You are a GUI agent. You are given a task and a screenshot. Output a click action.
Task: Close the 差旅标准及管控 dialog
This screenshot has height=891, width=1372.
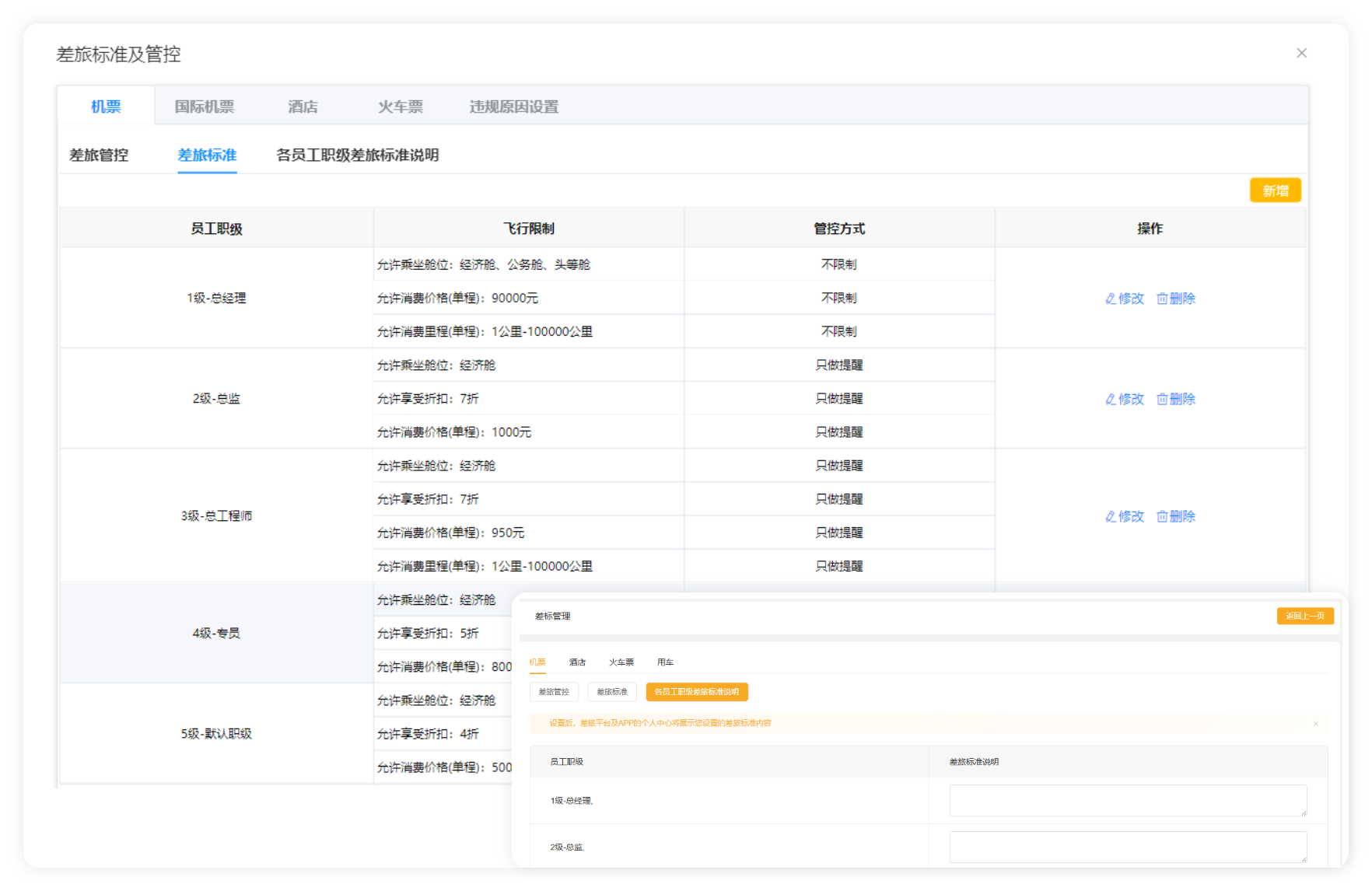[x=1301, y=53]
